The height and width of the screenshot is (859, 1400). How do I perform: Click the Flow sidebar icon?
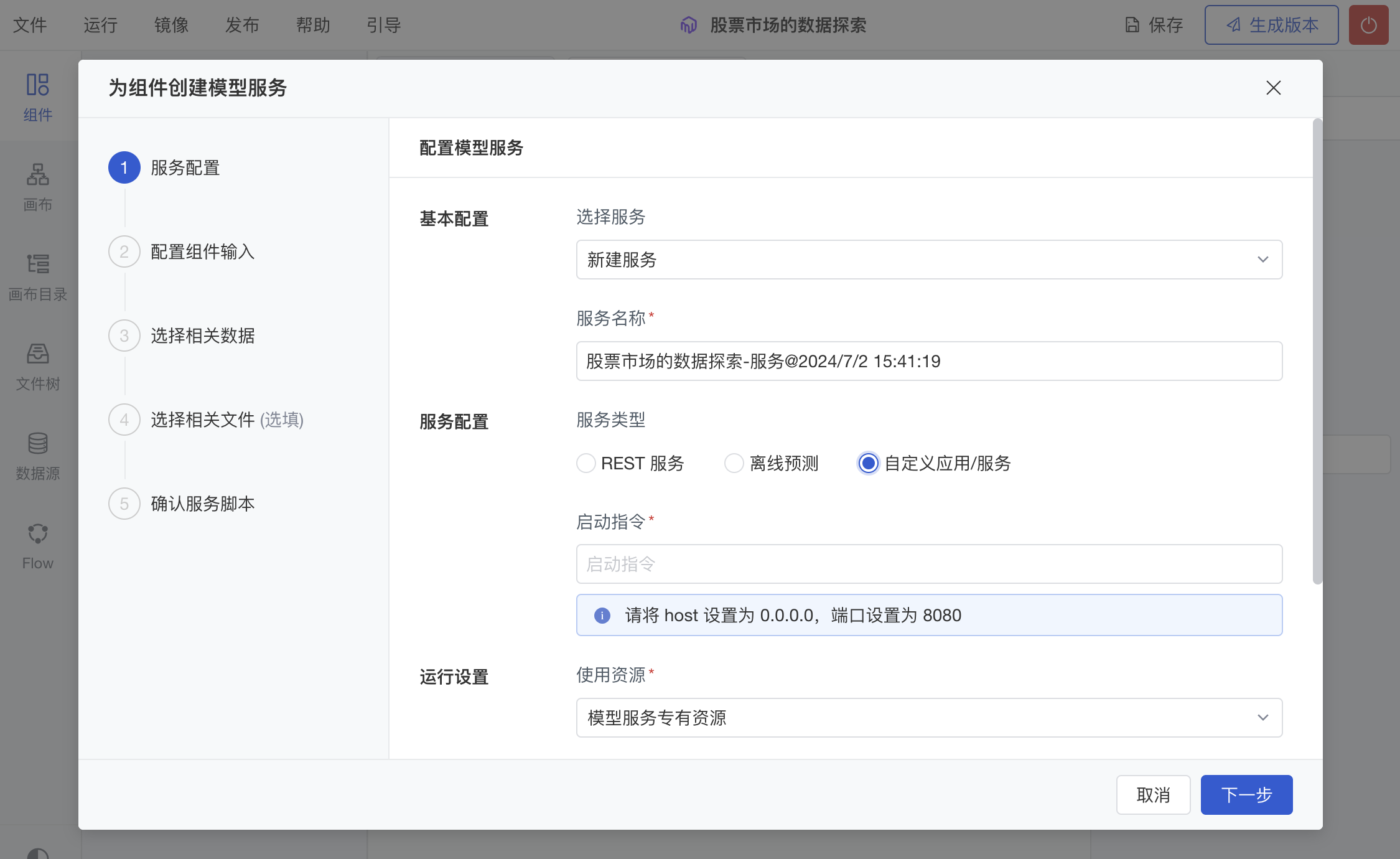(x=37, y=533)
